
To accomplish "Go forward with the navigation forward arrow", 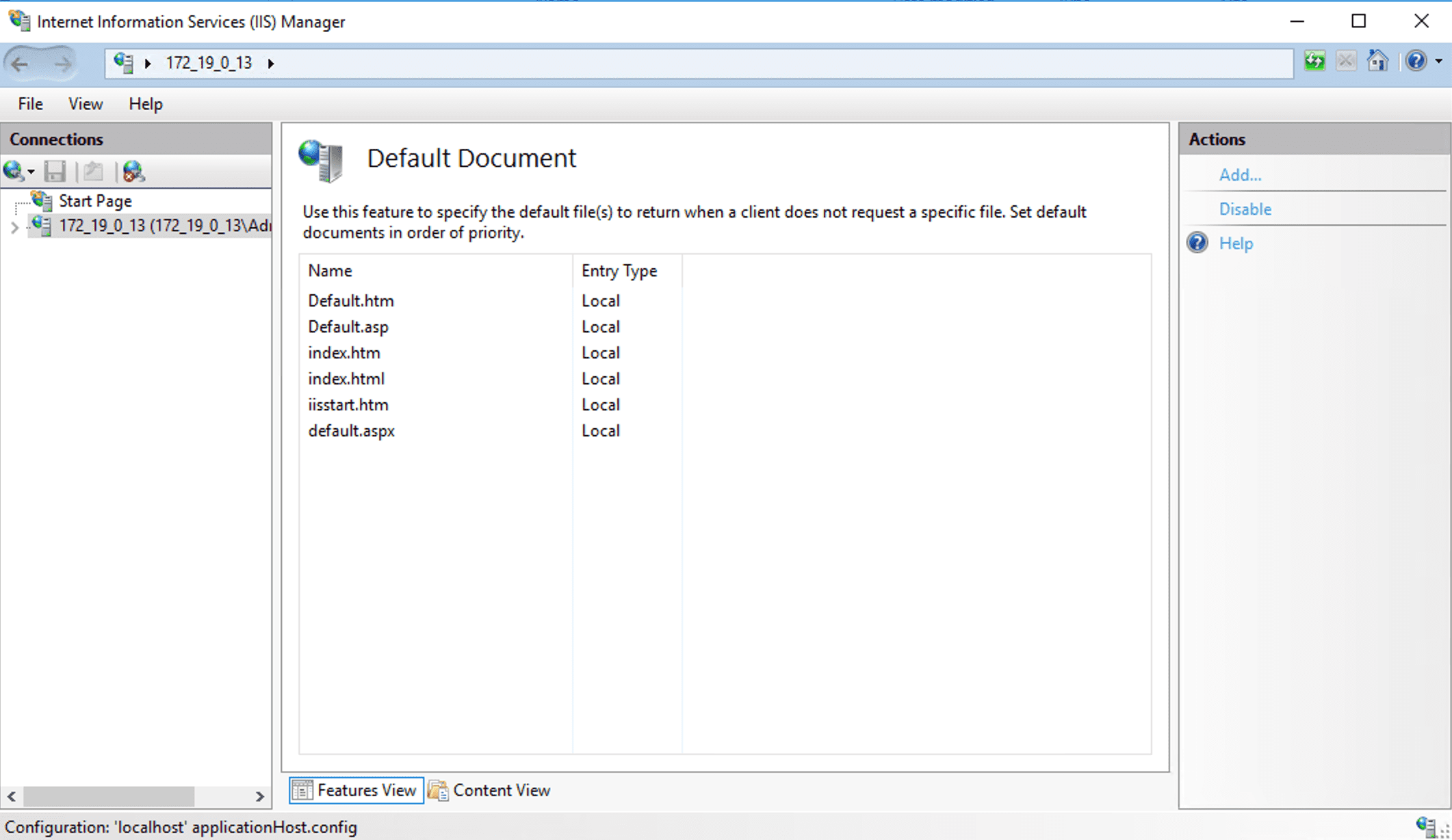I will [x=62, y=64].
